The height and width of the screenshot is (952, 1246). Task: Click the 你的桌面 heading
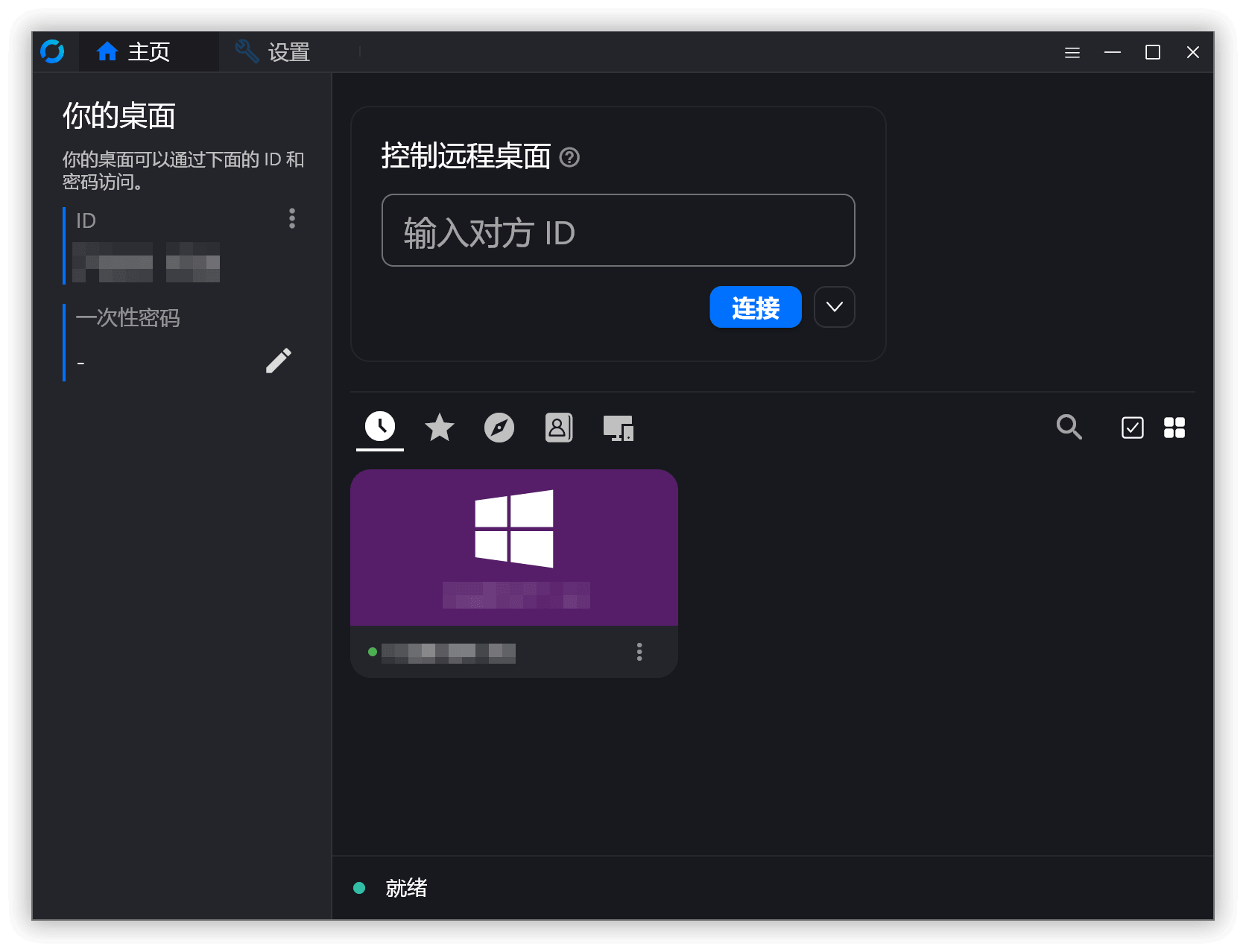pos(119,116)
